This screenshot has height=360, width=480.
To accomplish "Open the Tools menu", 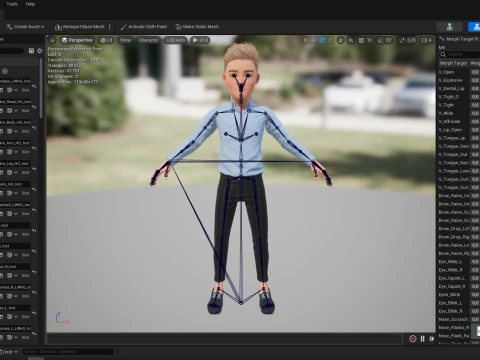I will (x=12, y=4).
